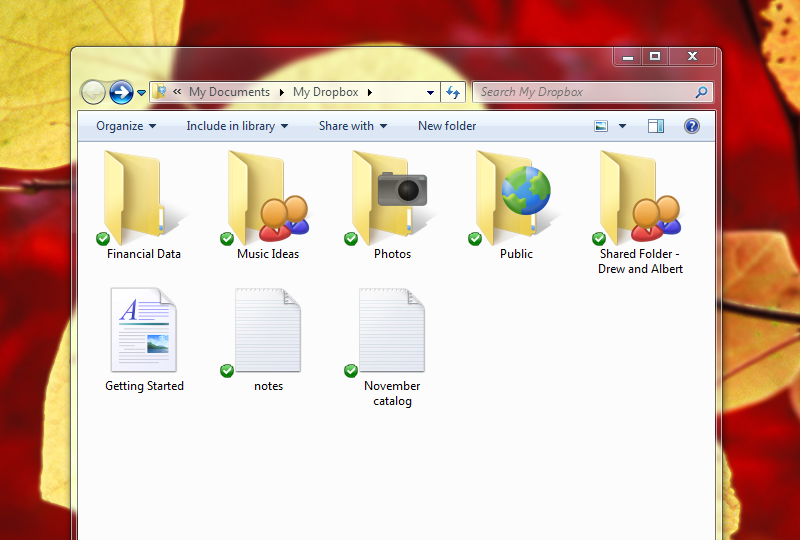Click the folder icon in address bar
The width and height of the screenshot is (800, 540).
coord(160,92)
